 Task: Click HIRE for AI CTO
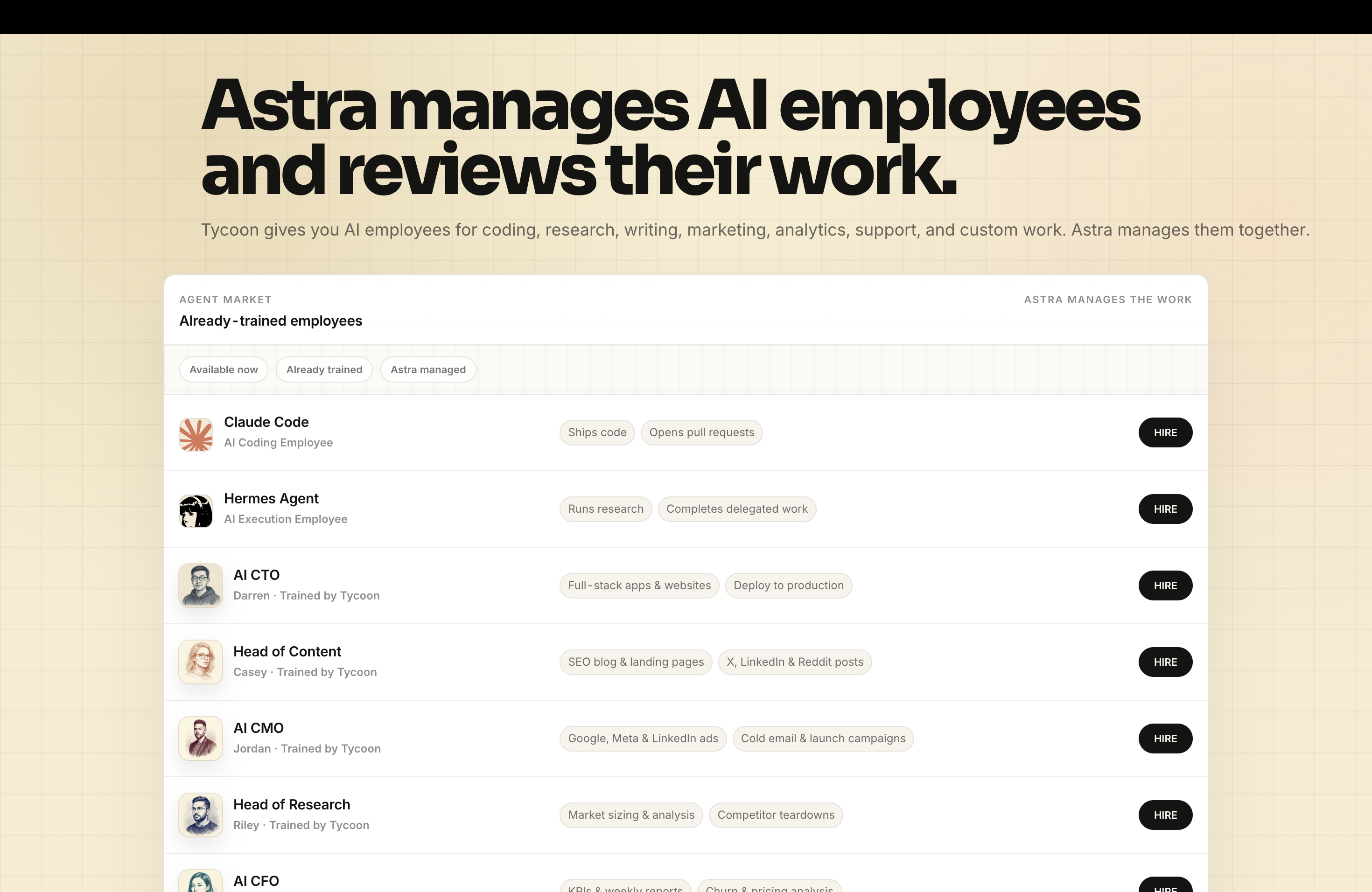1165,585
